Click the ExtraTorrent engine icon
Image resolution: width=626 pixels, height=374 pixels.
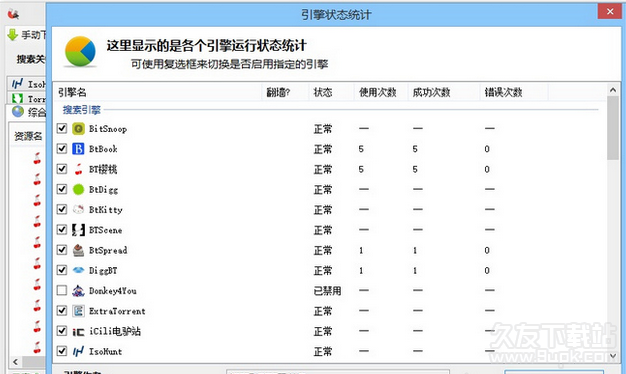[x=78, y=311]
